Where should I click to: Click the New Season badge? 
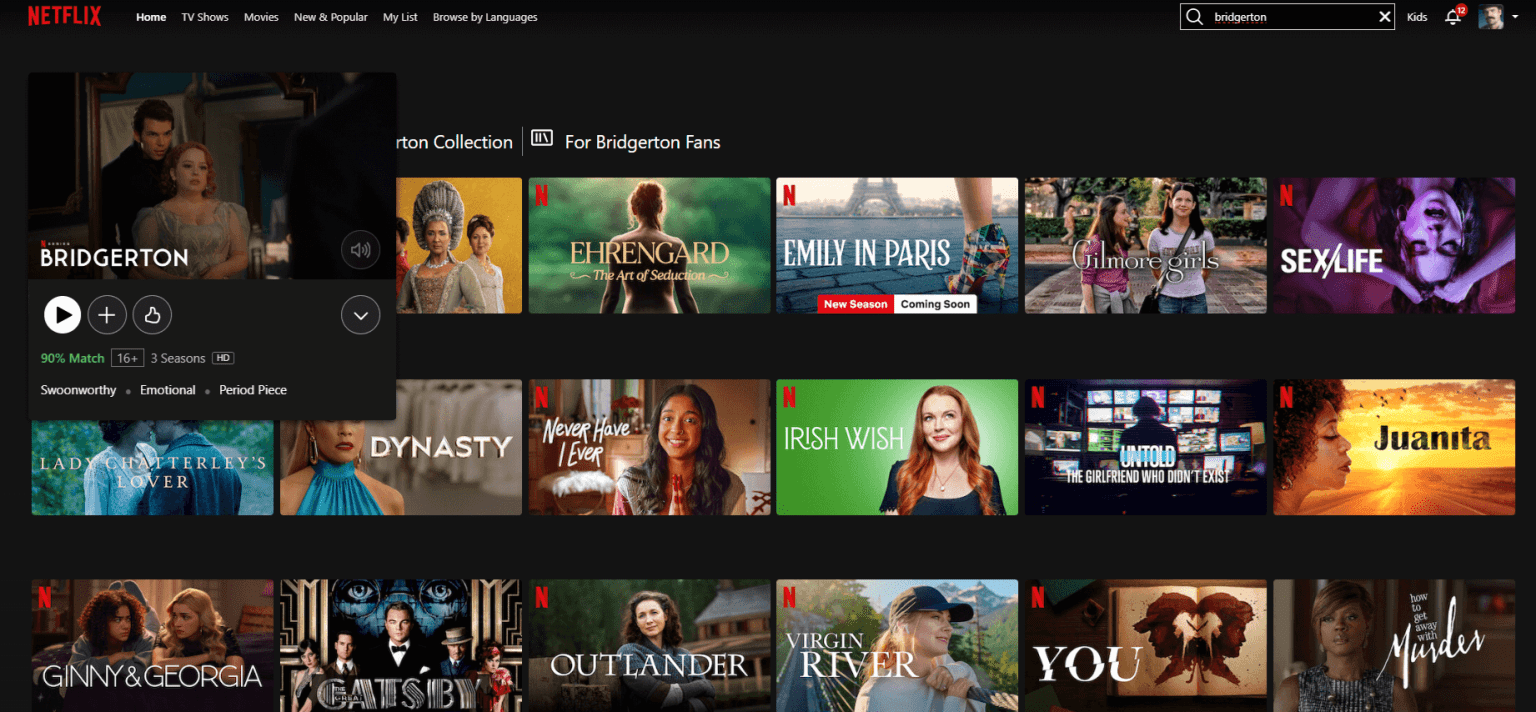855,304
